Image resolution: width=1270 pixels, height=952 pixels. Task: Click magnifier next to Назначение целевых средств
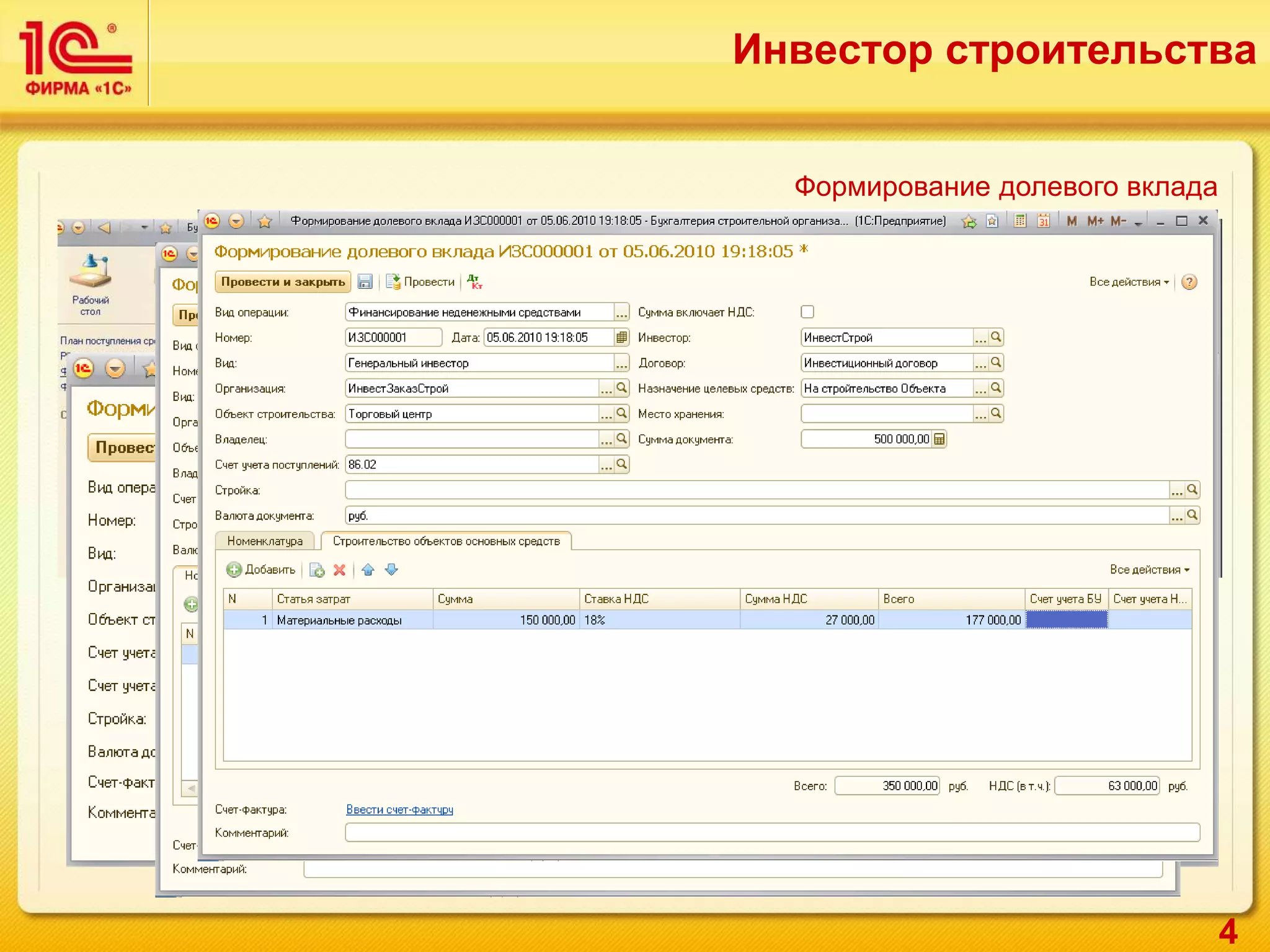coord(996,388)
